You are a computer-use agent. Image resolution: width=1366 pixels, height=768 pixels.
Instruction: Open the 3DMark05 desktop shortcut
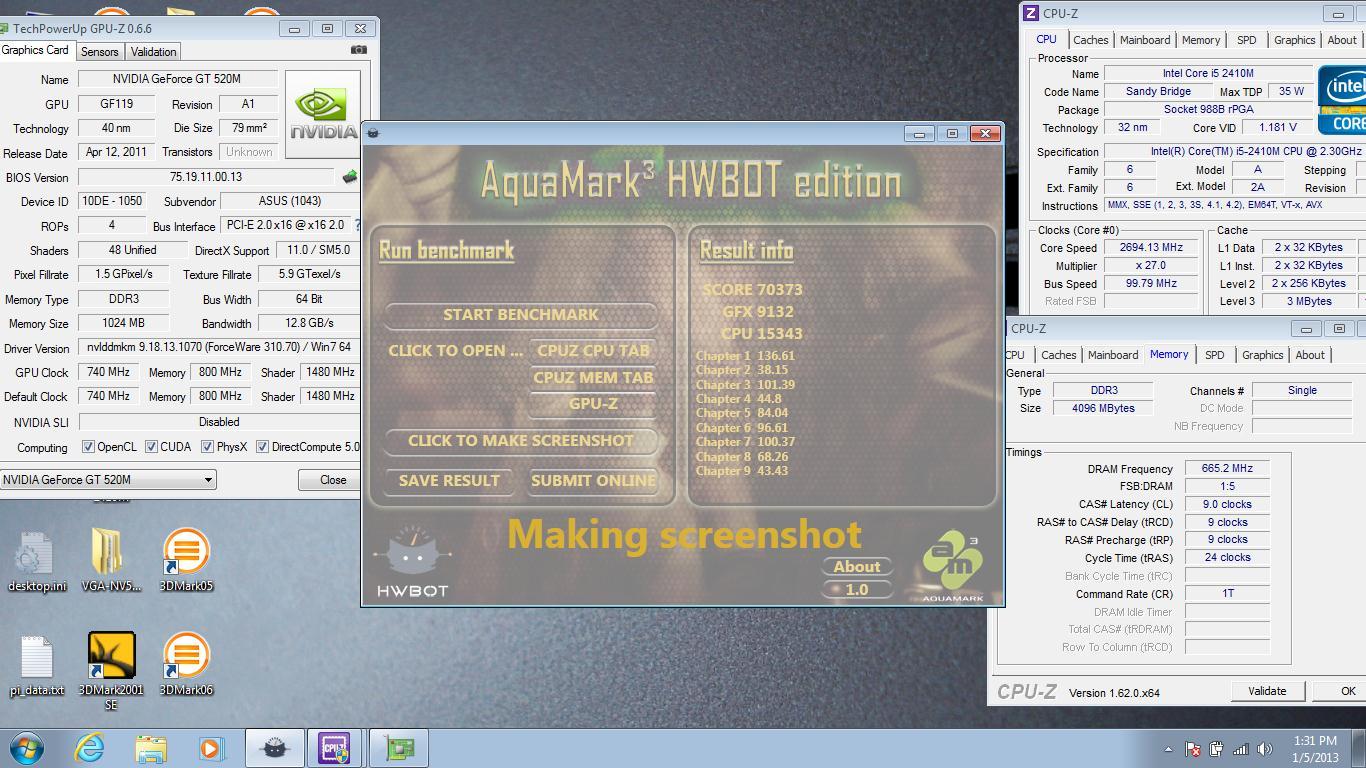point(186,560)
